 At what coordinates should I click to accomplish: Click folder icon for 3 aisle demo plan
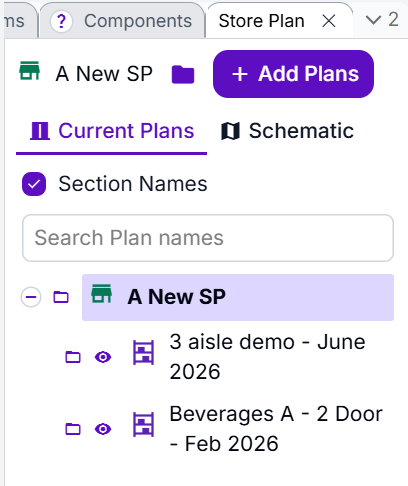coord(73,357)
